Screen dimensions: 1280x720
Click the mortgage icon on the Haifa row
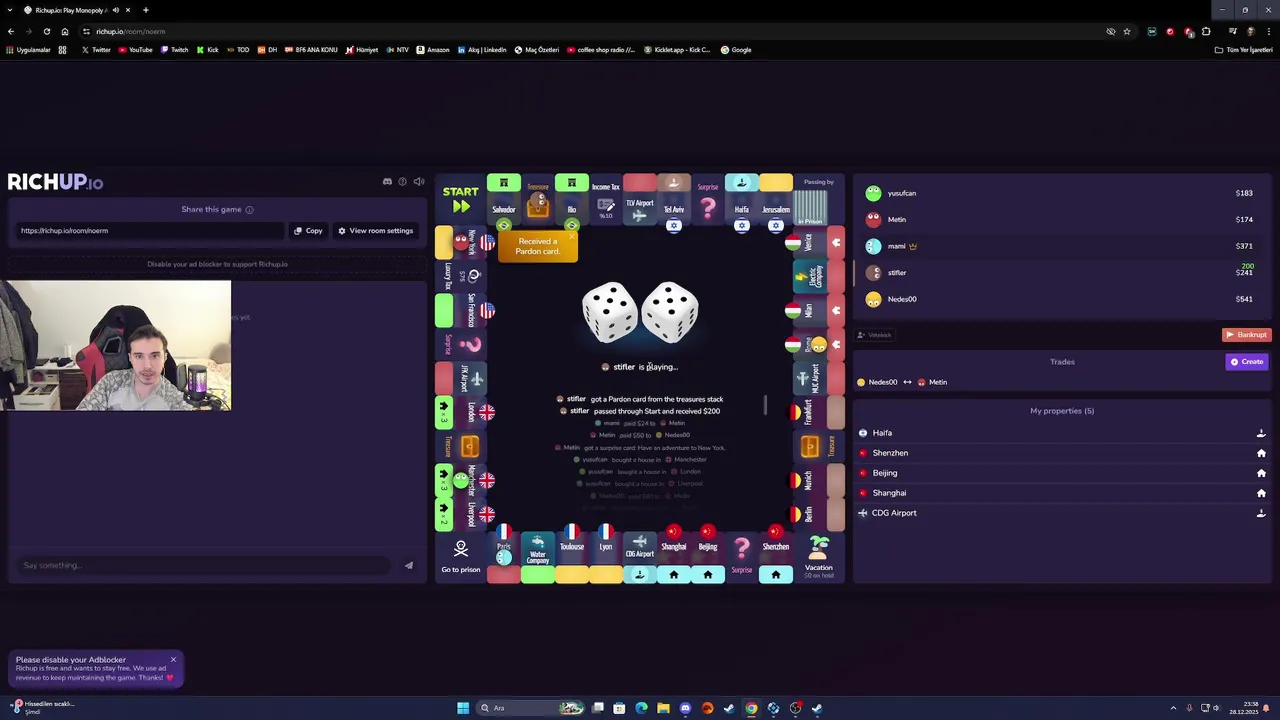click(1261, 433)
